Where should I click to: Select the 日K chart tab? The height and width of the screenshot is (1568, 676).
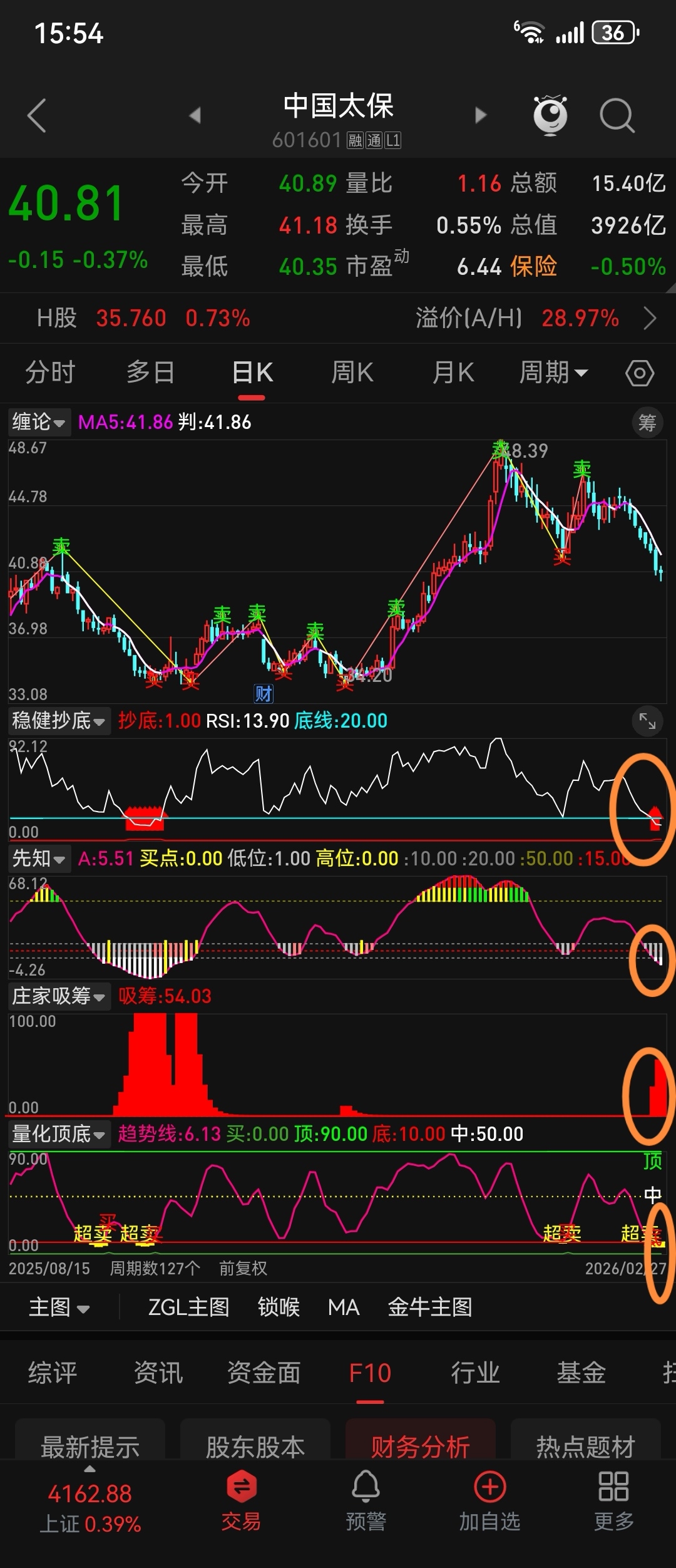pyautogui.click(x=252, y=373)
